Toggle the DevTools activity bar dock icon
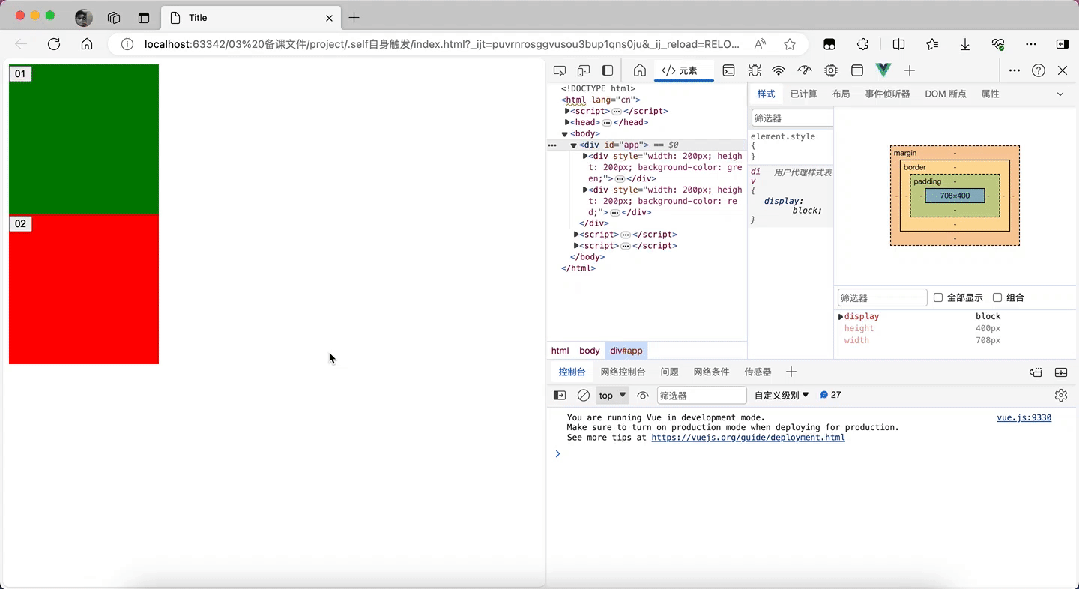1079x589 pixels. pyautogui.click(x=608, y=70)
